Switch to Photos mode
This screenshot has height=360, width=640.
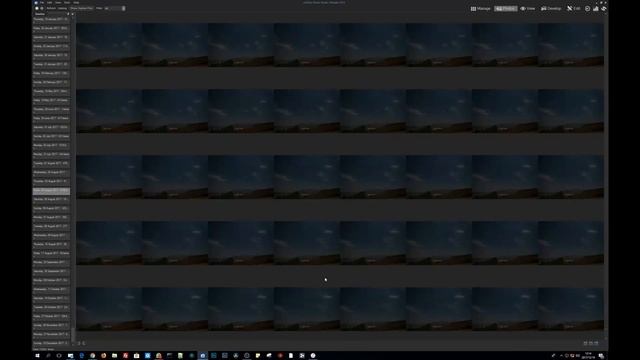[x=505, y=8]
